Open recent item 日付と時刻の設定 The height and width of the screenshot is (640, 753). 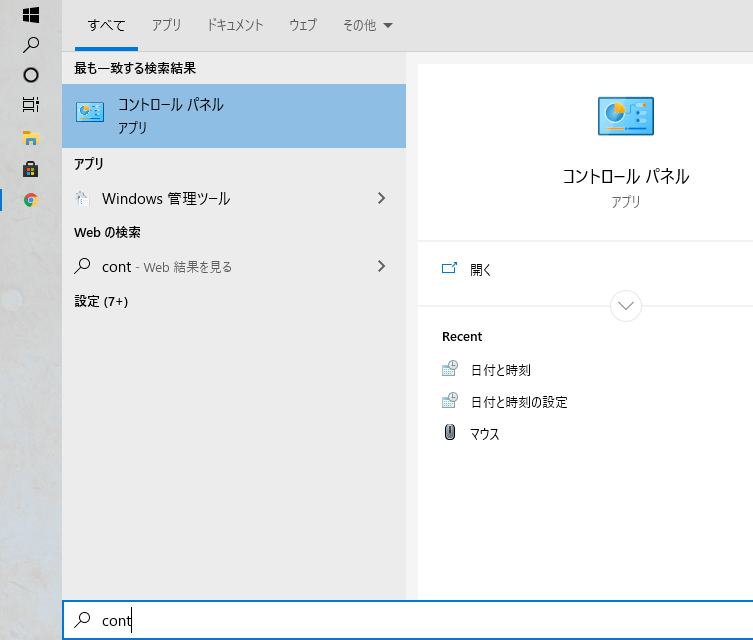(x=519, y=402)
